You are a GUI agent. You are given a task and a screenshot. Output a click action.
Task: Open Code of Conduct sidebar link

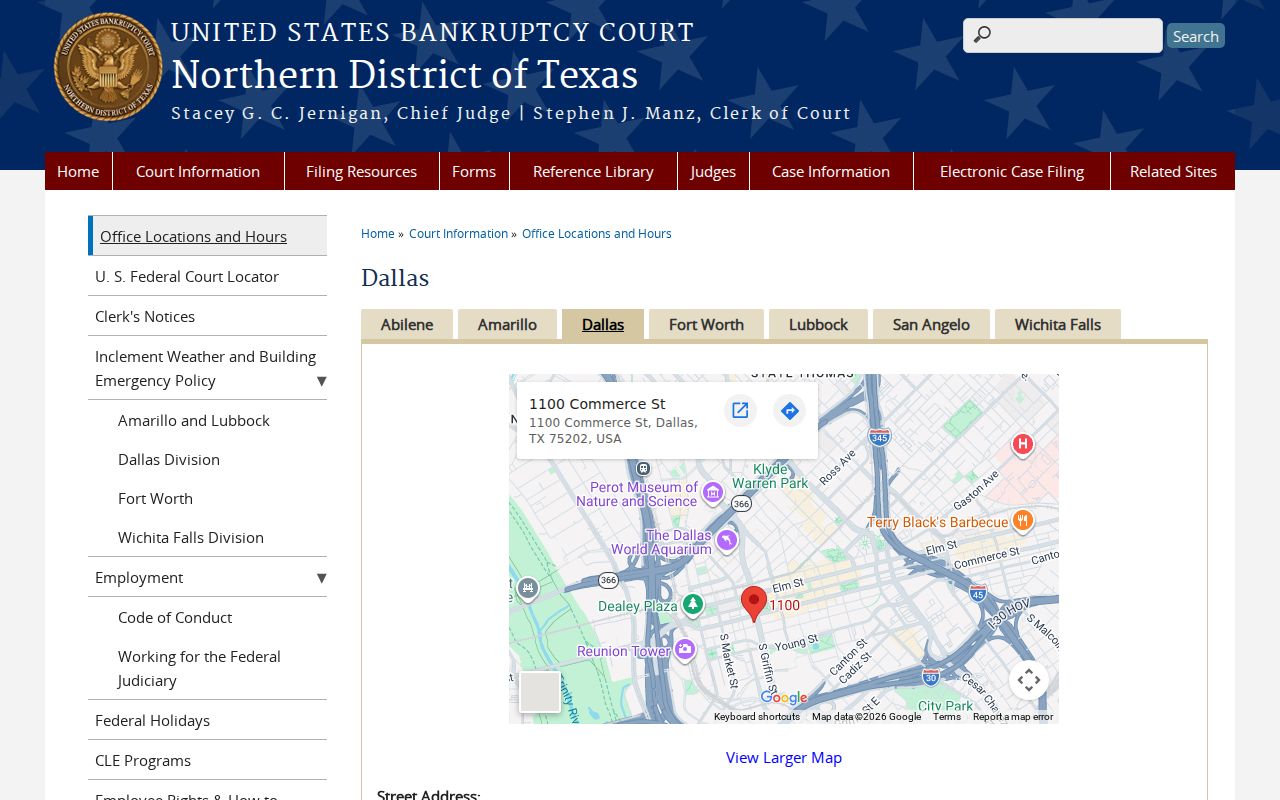coord(175,617)
